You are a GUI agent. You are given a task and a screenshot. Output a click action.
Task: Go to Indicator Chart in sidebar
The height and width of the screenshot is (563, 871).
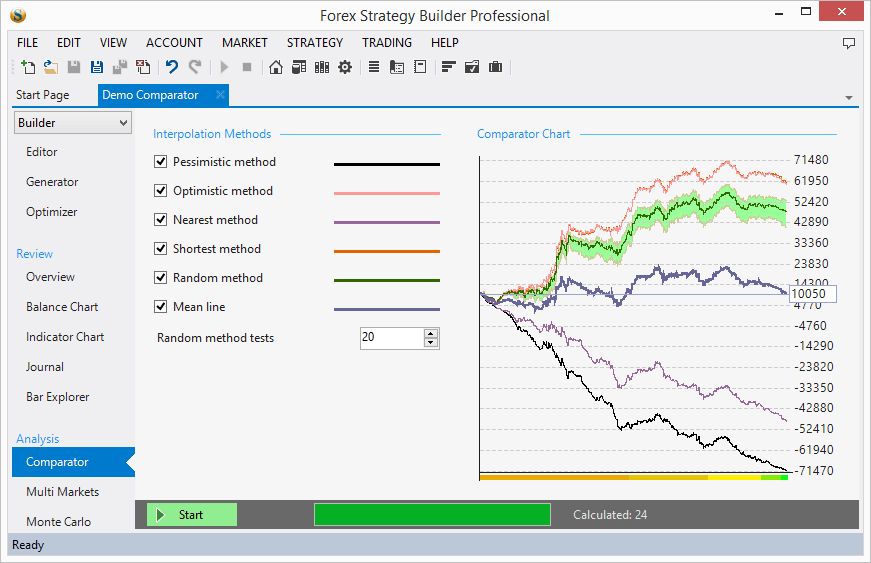(65, 336)
